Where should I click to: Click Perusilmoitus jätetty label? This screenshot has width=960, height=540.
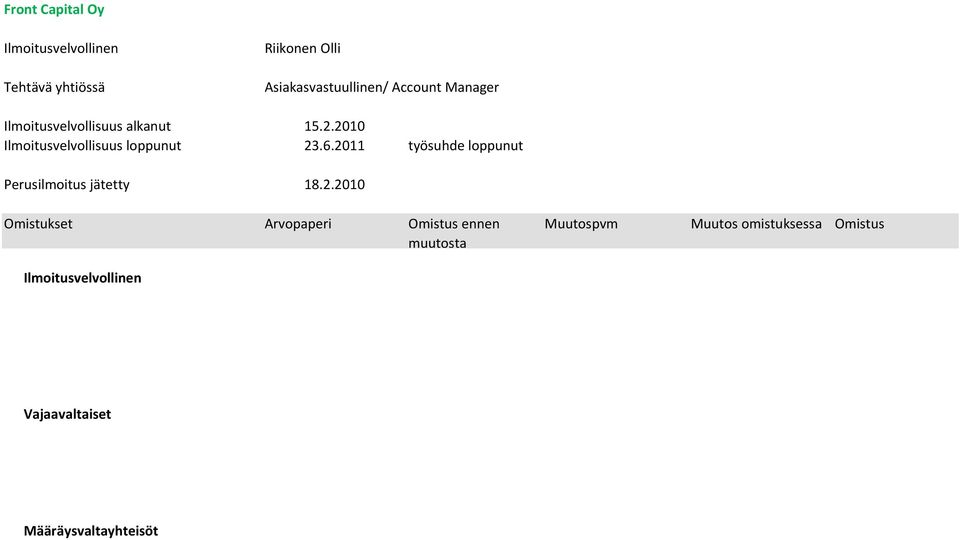click(x=67, y=184)
